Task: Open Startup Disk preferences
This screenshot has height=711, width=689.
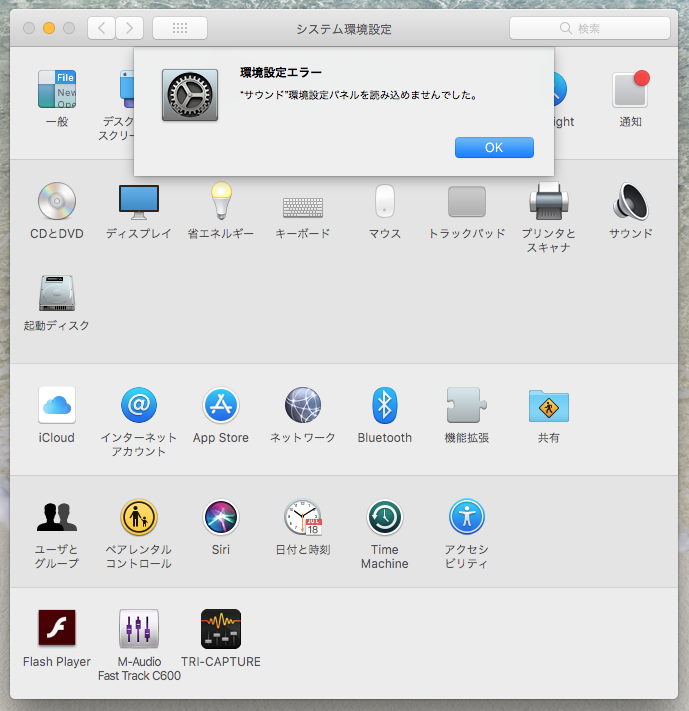Action: 57,294
